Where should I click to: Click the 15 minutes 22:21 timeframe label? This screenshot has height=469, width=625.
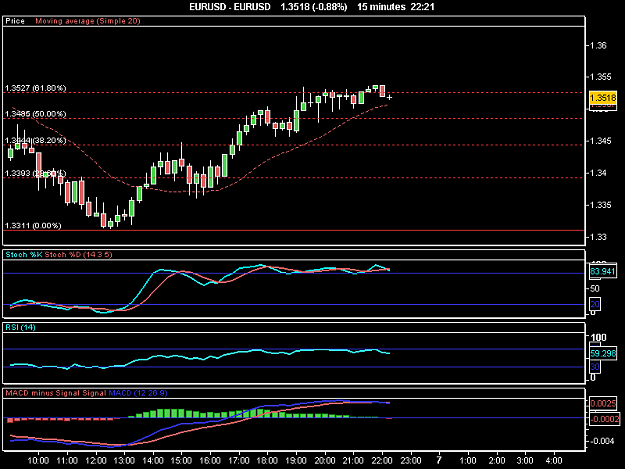[x=396, y=7]
